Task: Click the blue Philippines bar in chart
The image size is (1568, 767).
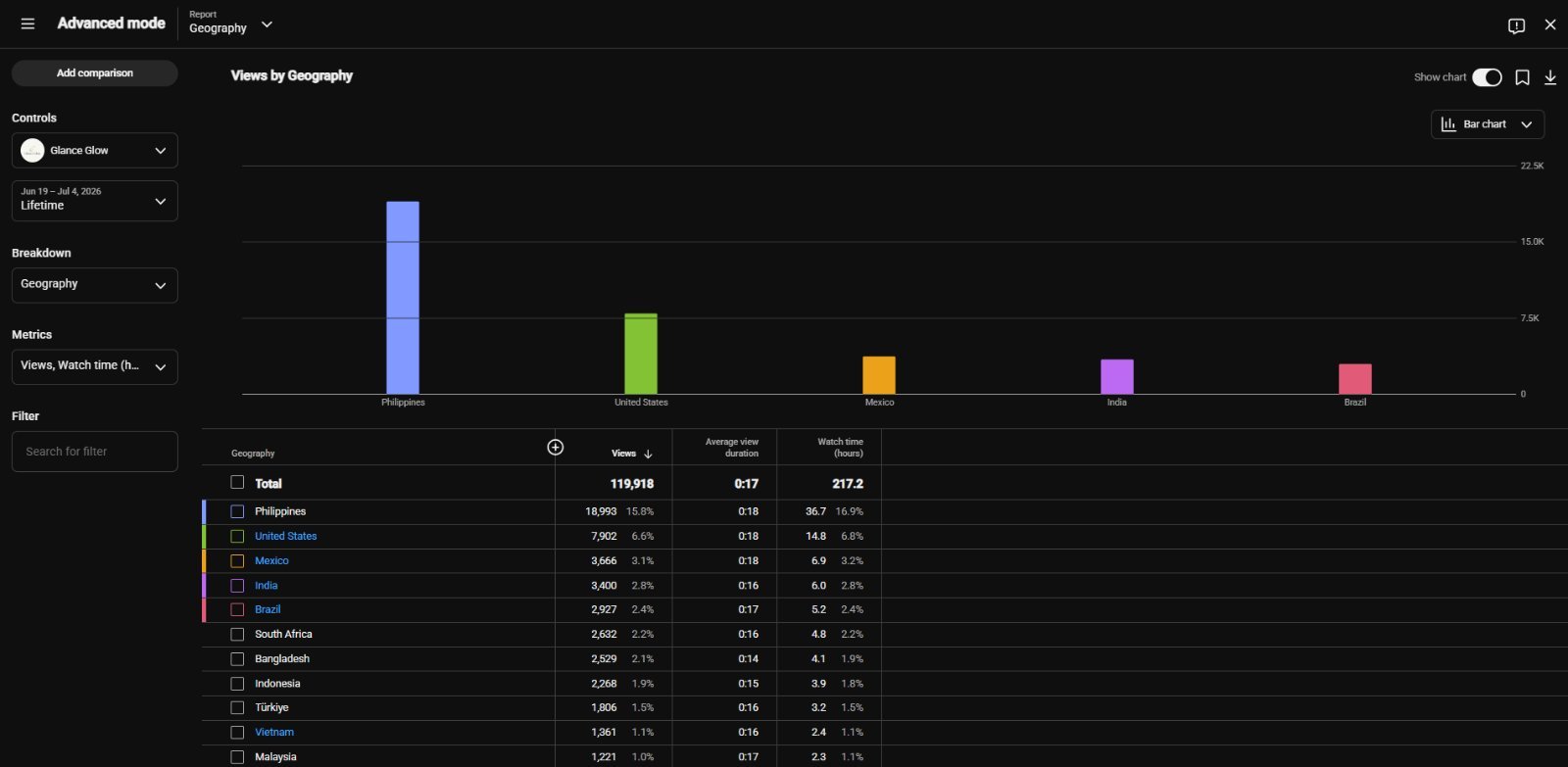Action: pos(403,298)
